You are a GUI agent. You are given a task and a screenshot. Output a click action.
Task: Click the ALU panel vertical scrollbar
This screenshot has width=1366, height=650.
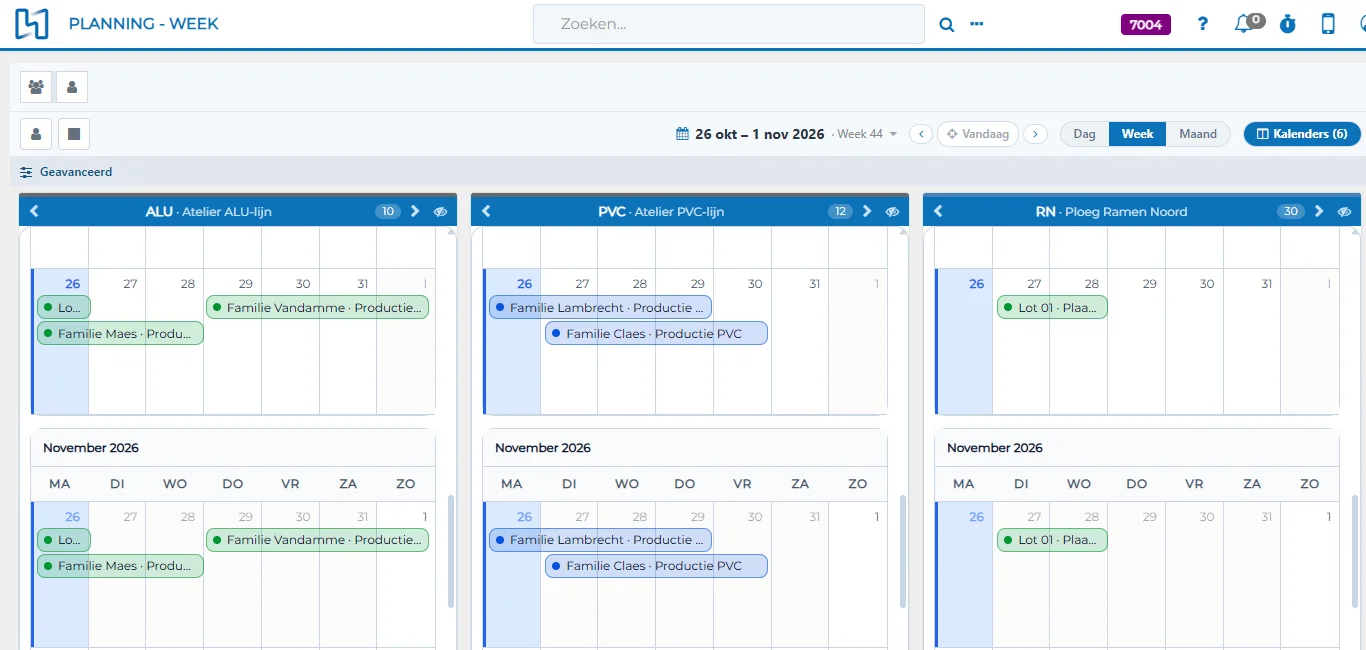(x=449, y=551)
